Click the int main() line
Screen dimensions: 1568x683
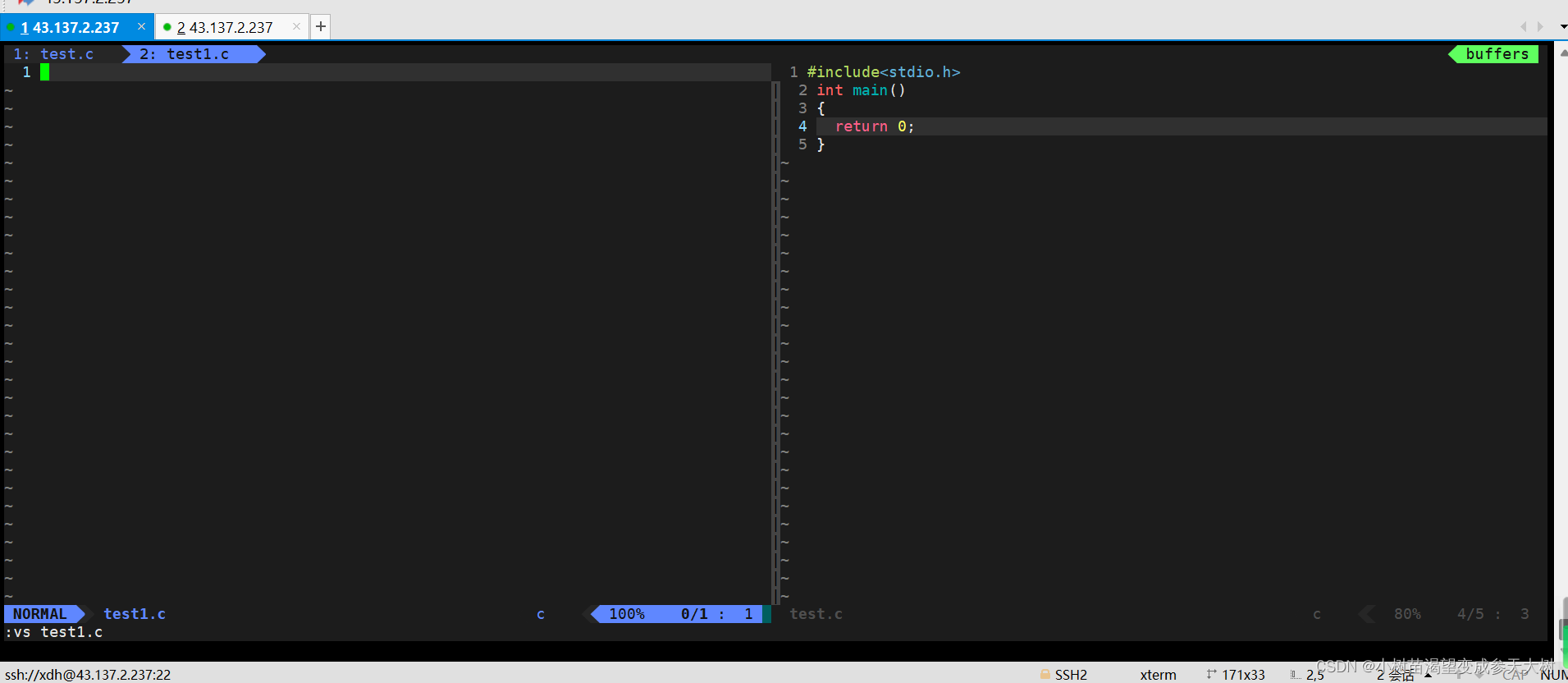pos(861,90)
